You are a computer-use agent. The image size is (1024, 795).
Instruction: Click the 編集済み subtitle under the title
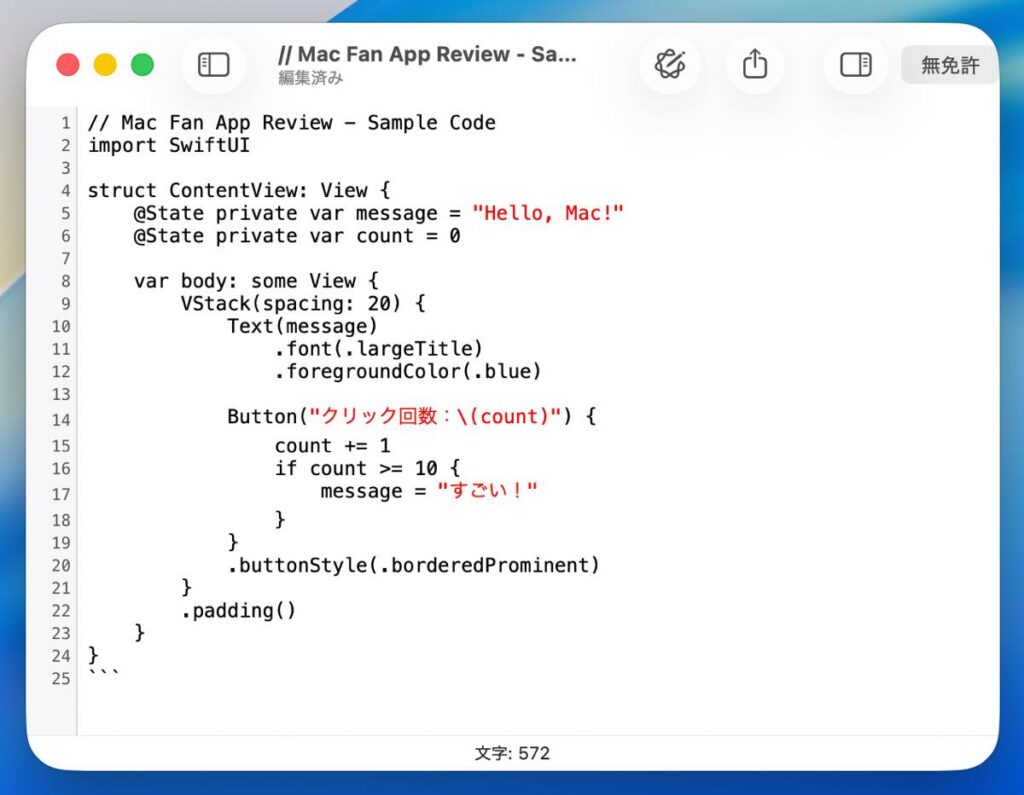coord(311,78)
